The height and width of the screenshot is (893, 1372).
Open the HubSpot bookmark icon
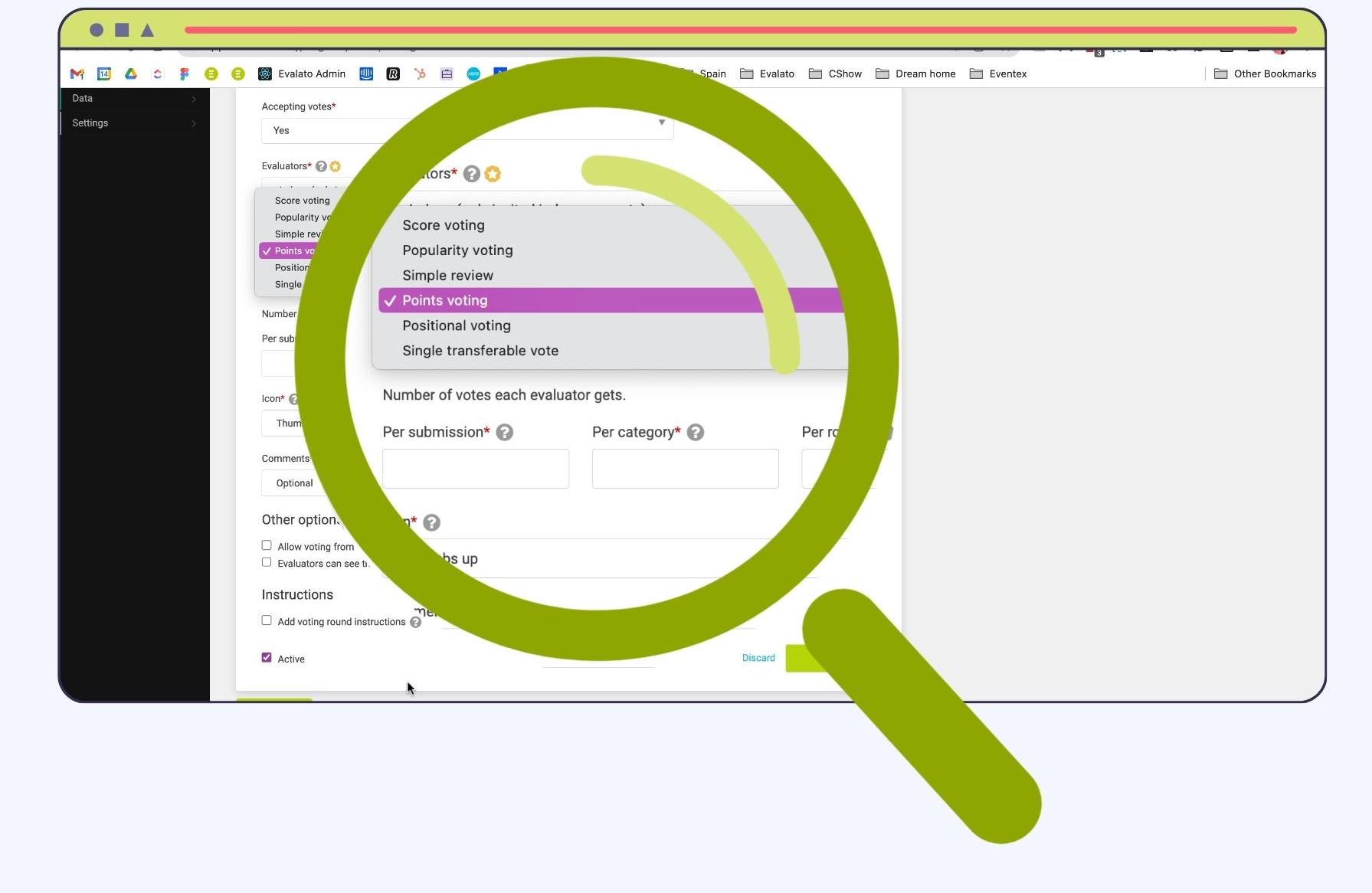coord(420,74)
